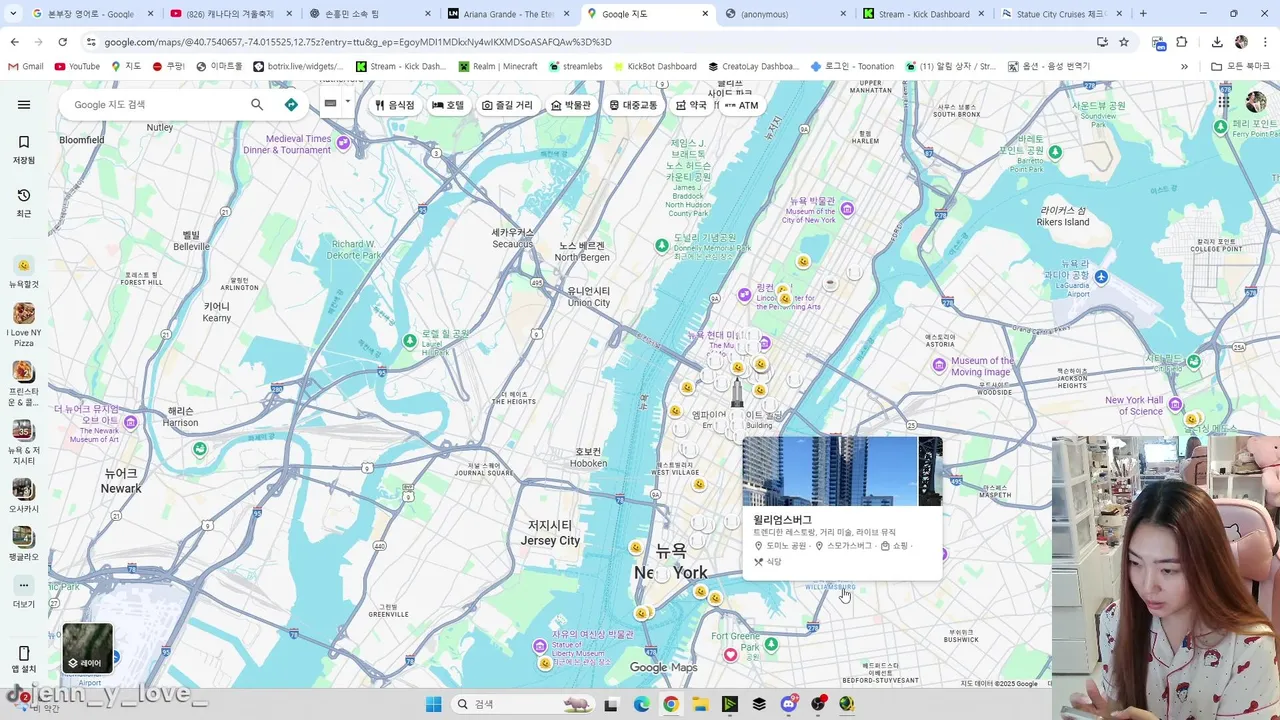Filter by 즐길 거리 things to do chip
The height and width of the screenshot is (720, 1280).
pos(507,105)
